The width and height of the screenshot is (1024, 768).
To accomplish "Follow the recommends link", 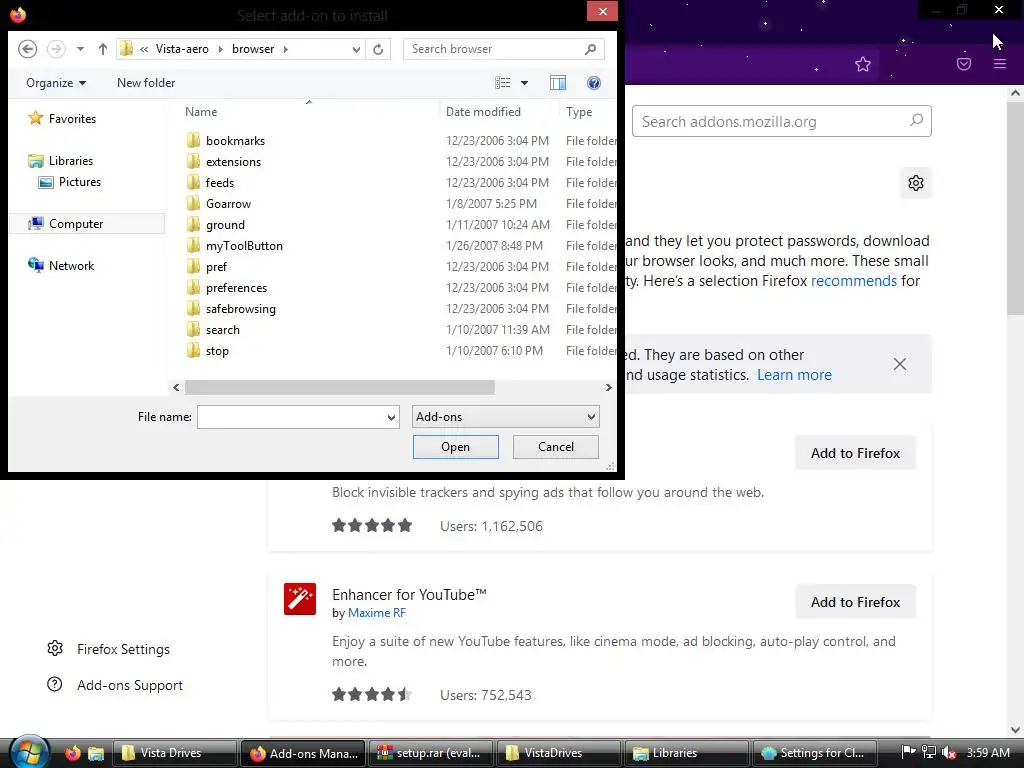I will click(x=854, y=281).
